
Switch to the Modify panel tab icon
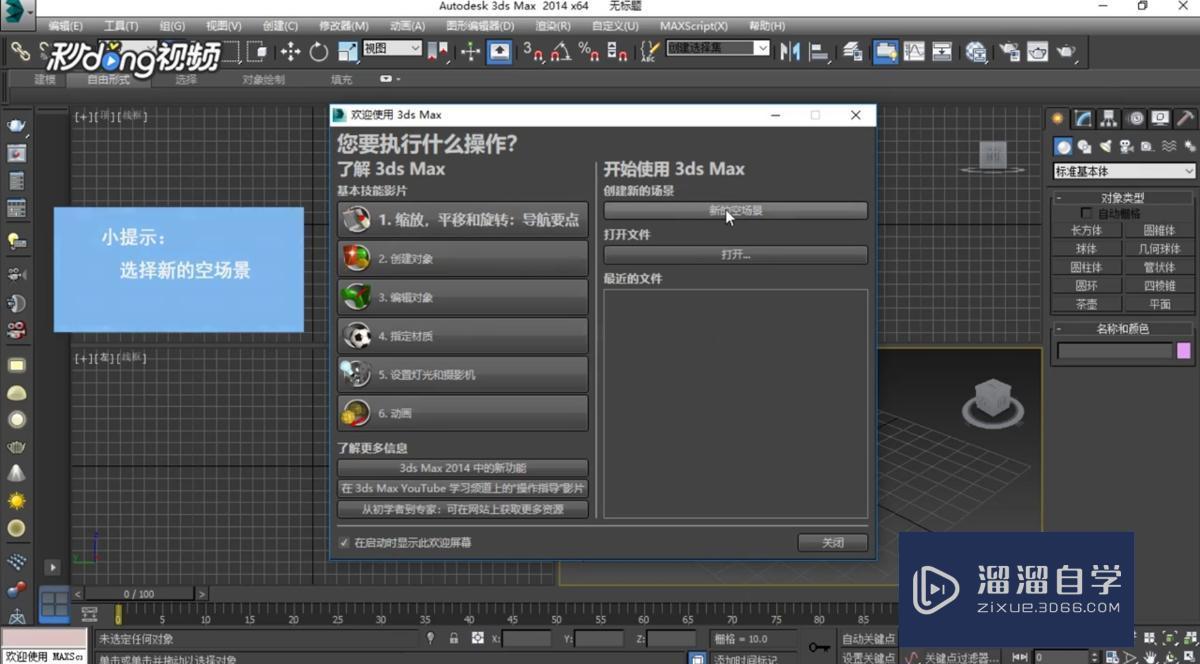(1082, 118)
